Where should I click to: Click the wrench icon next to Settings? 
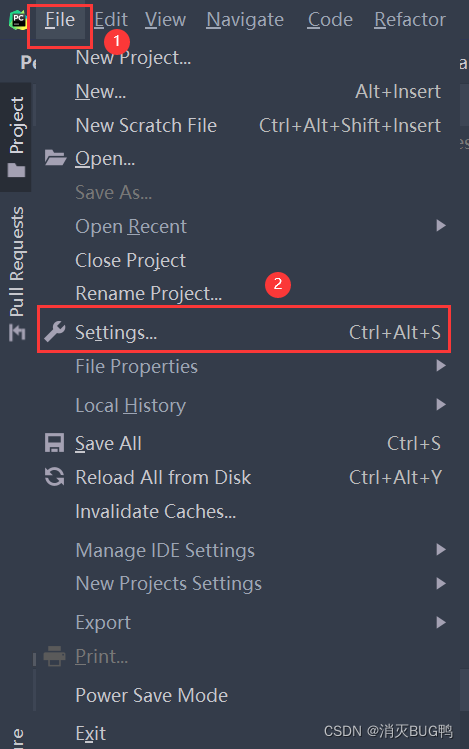click(55, 332)
